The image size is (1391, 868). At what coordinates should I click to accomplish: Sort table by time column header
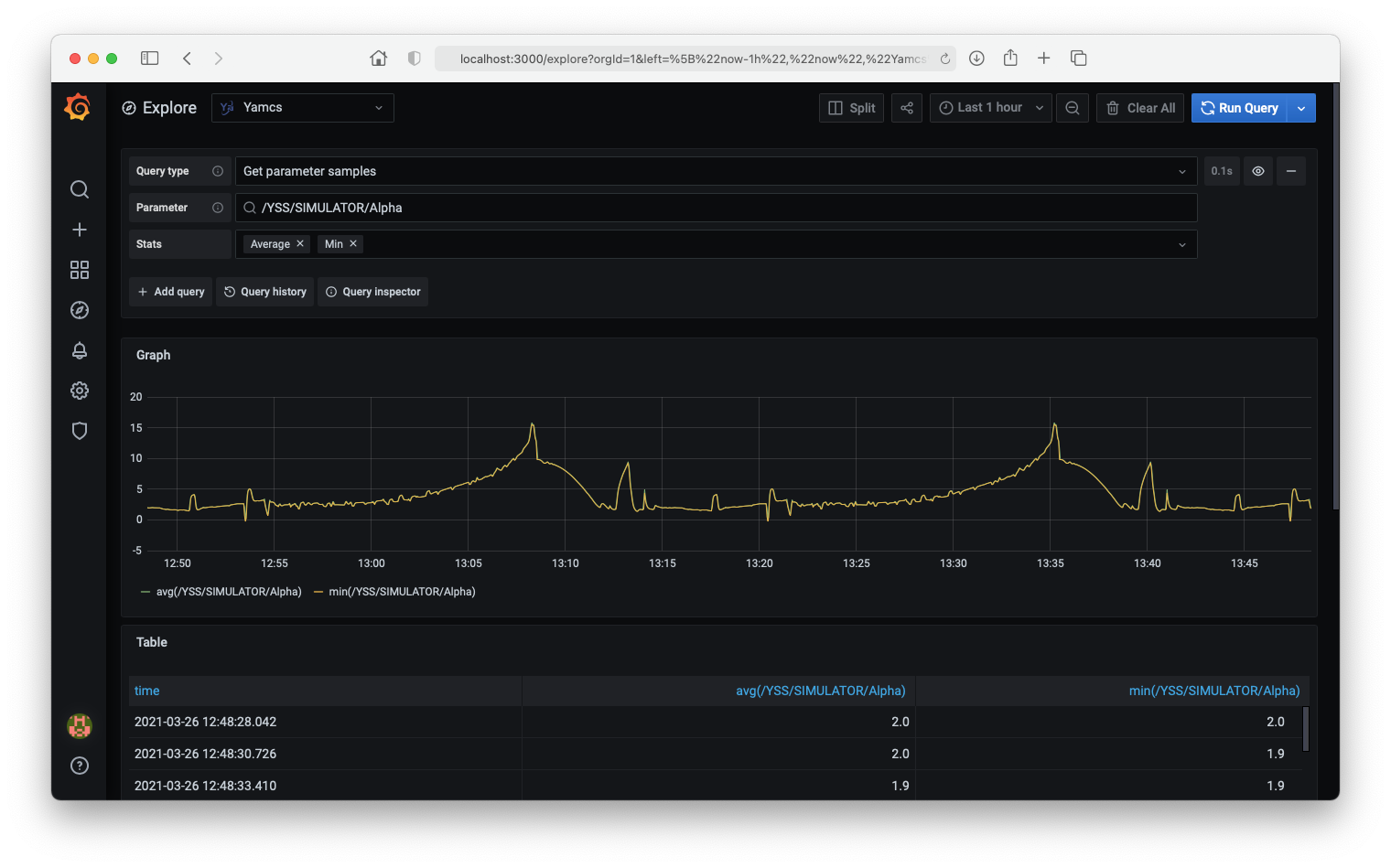pos(146,691)
